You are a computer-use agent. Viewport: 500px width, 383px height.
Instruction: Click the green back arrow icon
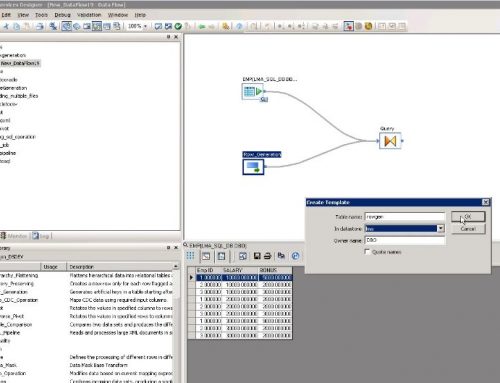[x=202, y=26]
